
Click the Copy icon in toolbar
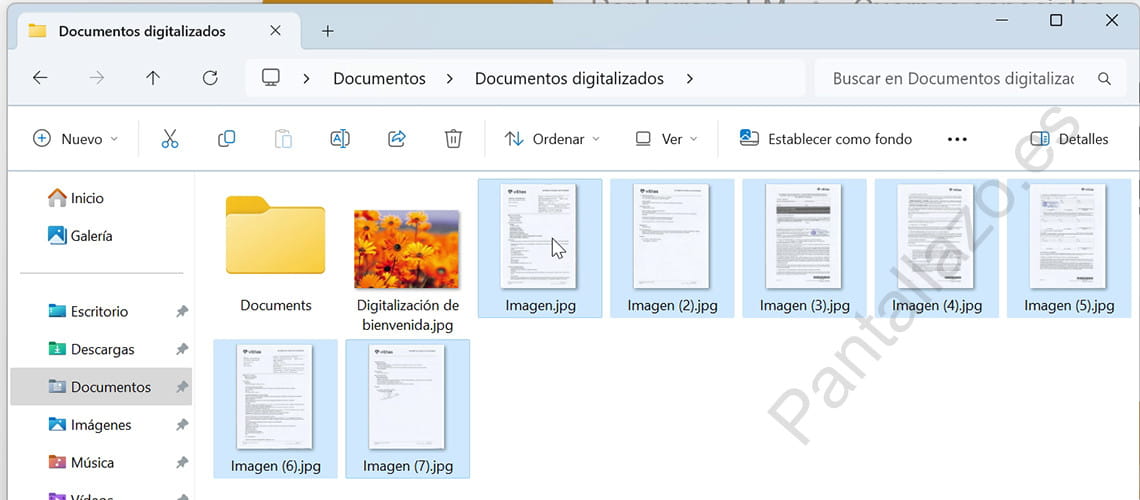click(226, 139)
